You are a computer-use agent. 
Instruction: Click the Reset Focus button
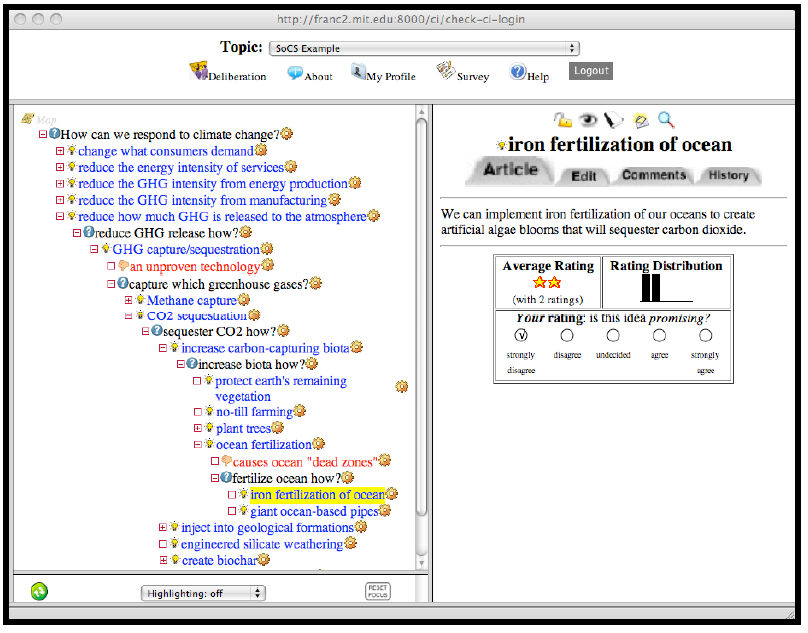click(x=378, y=592)
